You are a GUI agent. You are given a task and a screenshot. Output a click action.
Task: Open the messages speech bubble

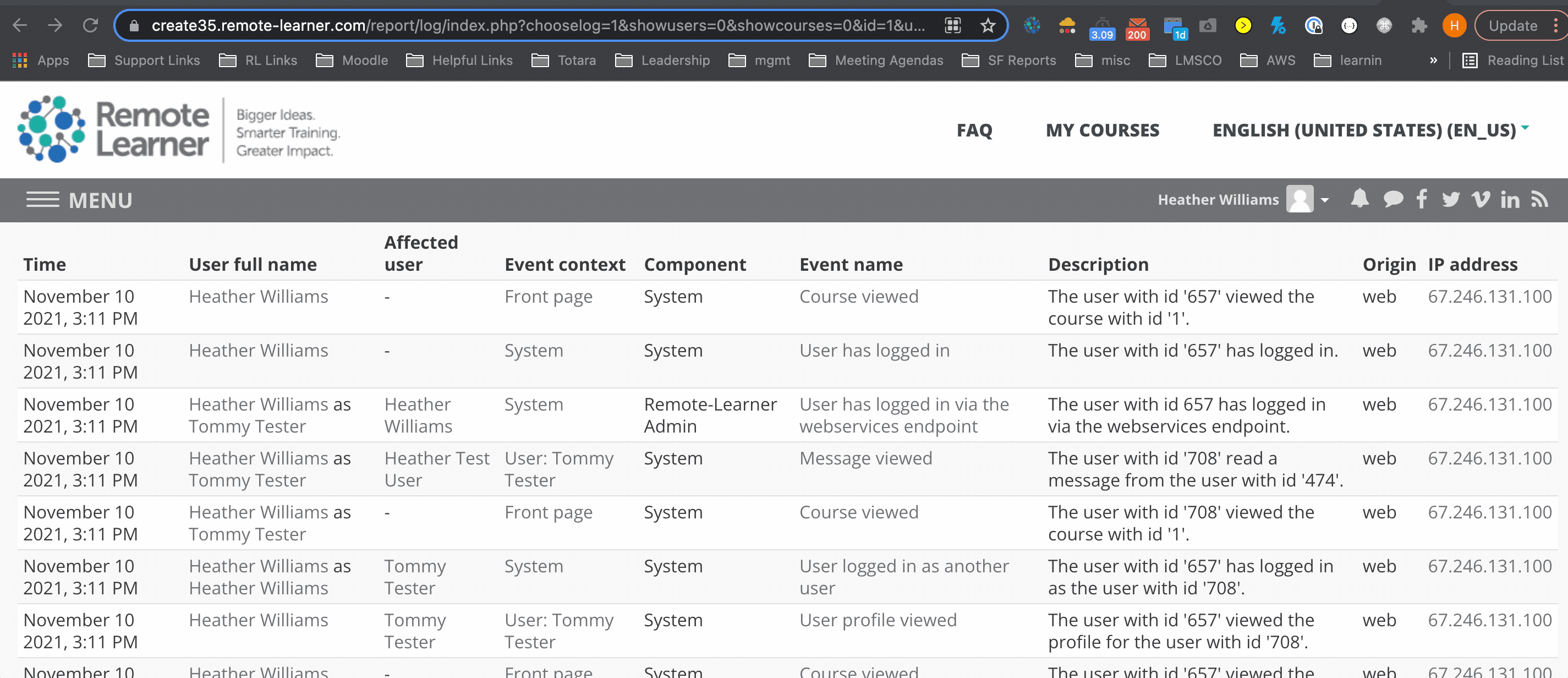coord(1392,199)
